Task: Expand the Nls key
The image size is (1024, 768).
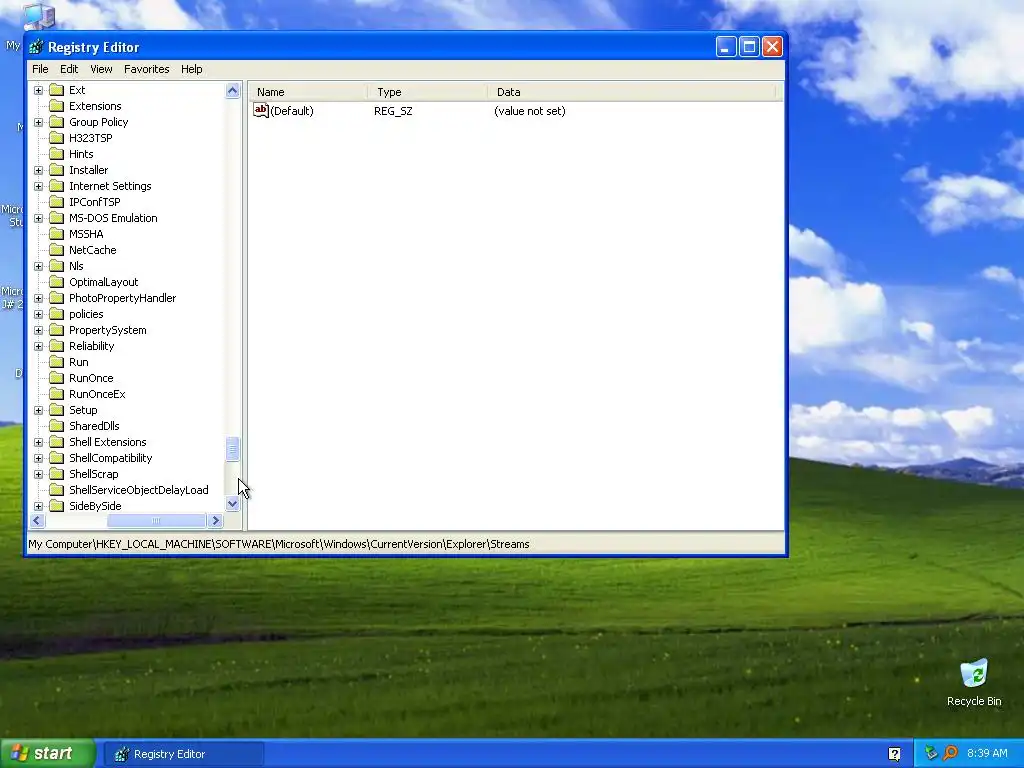Action: tap(39, 266)
